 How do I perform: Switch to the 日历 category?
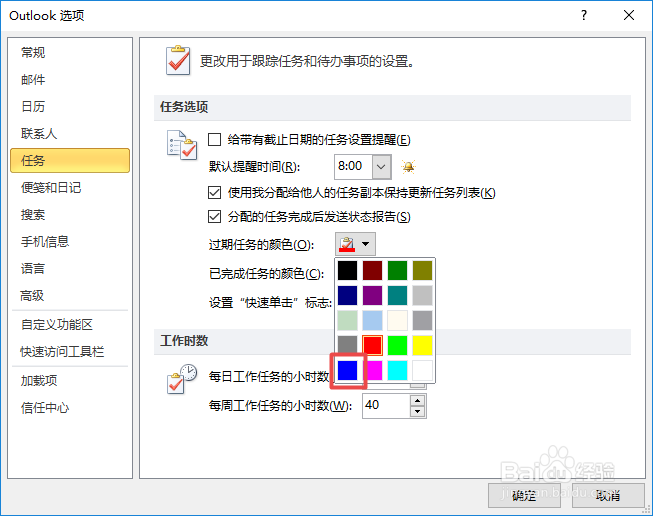70,107
